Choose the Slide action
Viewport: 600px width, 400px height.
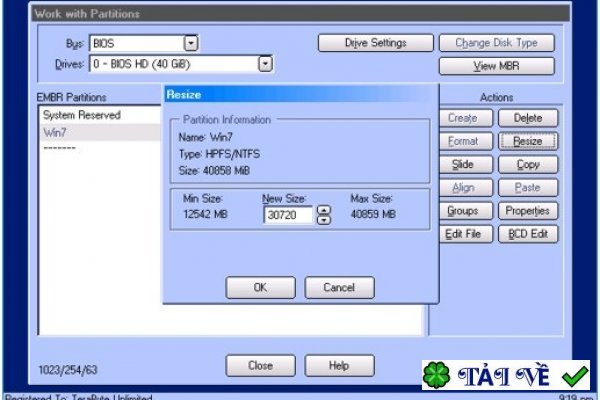tap(465, 164)
